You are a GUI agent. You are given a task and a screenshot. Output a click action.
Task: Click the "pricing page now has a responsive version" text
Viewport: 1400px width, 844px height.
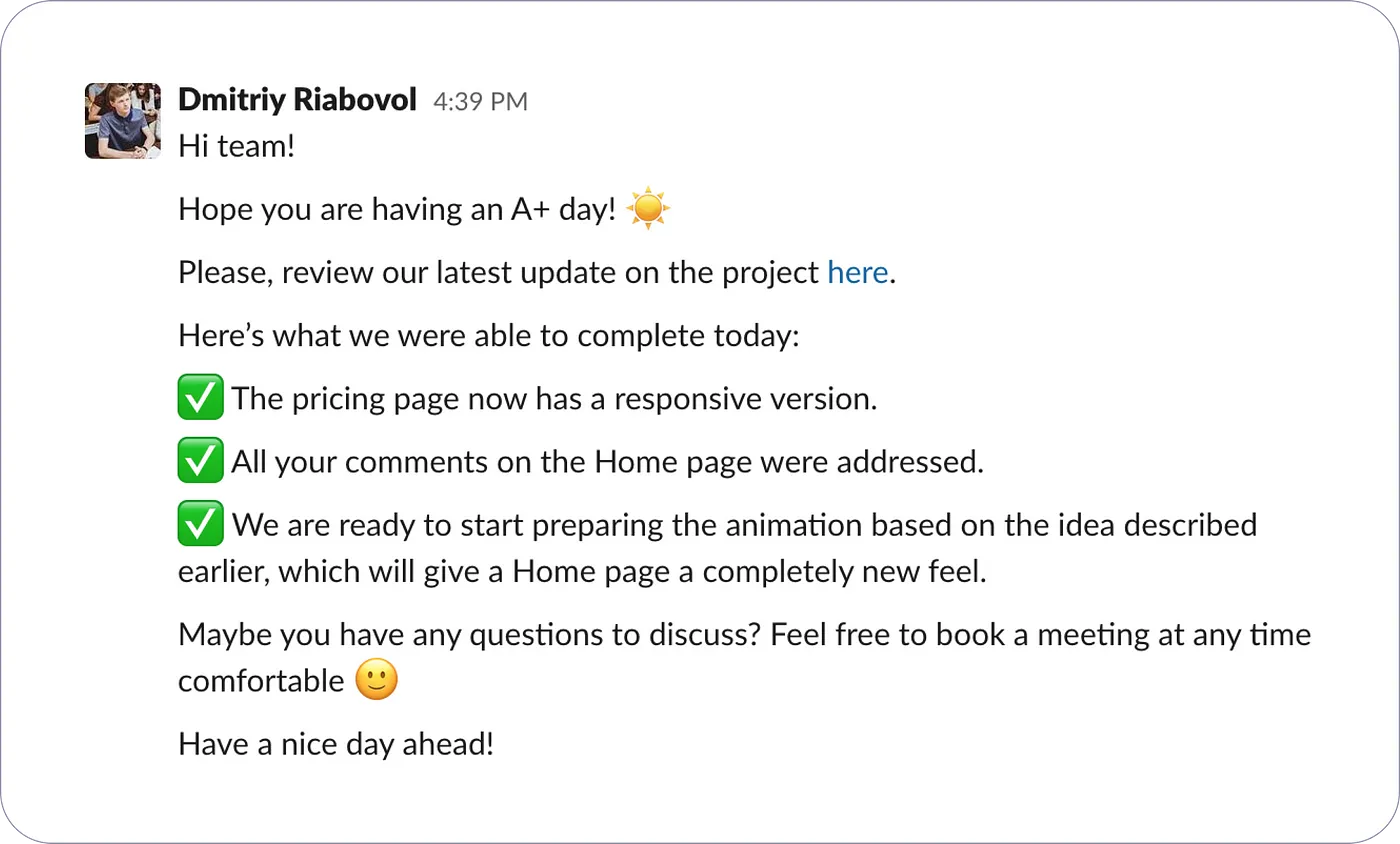click(555, 399)
